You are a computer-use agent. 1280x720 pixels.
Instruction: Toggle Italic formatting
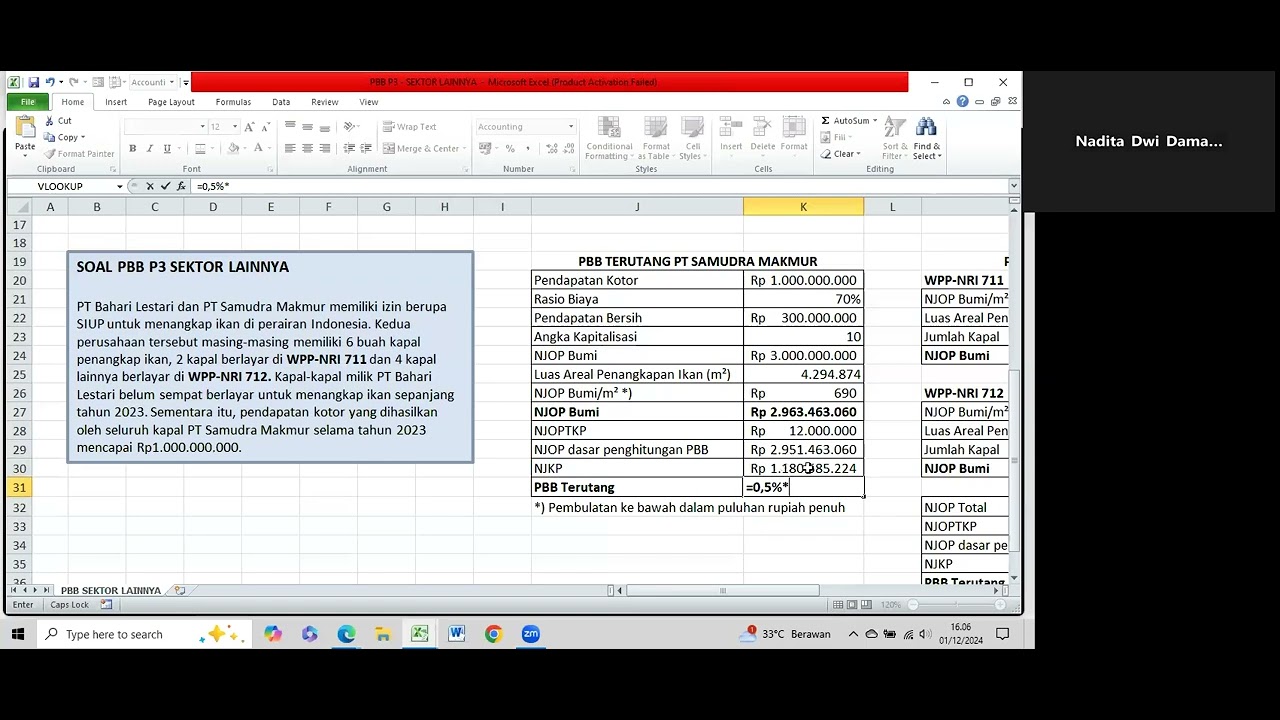pos(150,148)
